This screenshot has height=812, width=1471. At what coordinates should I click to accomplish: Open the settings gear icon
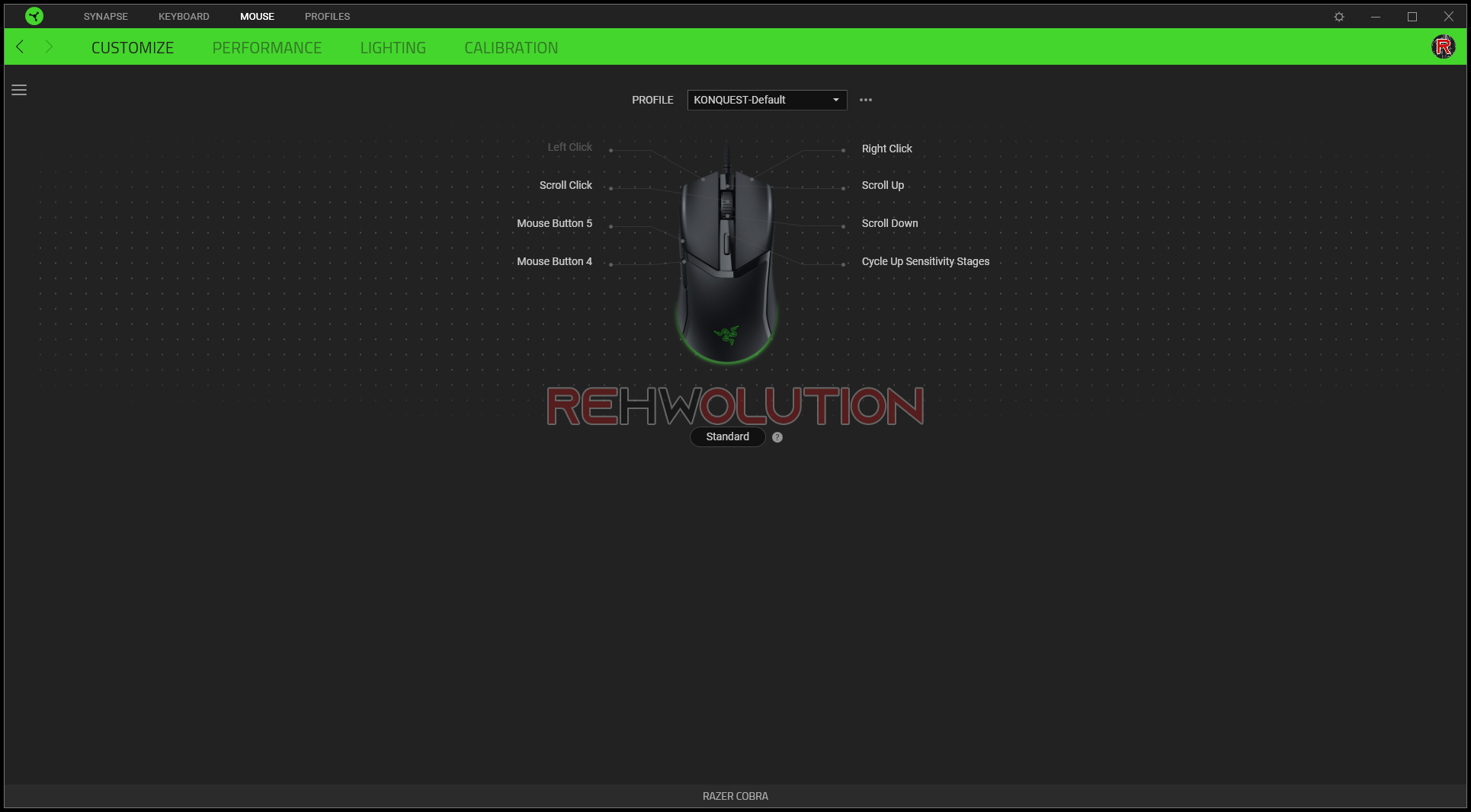1338,17
